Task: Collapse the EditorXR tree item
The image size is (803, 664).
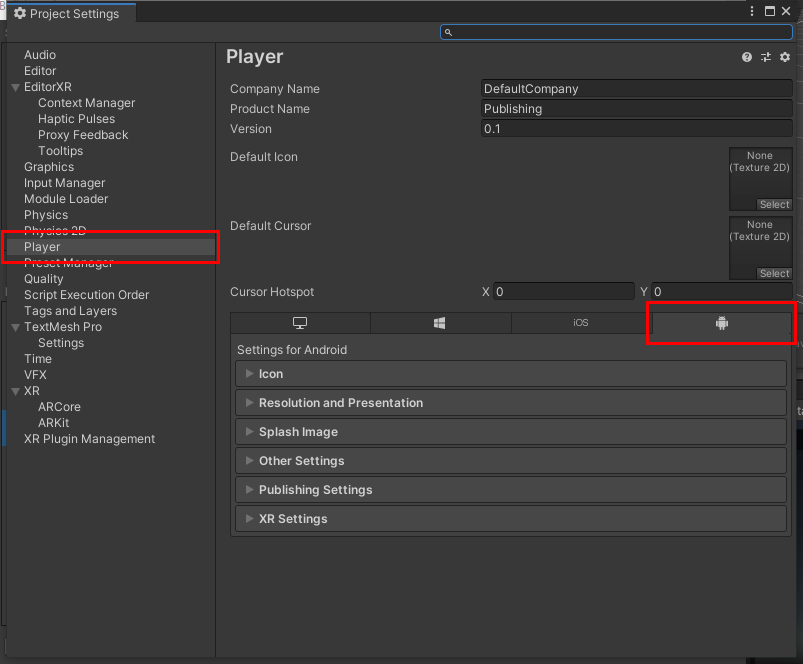Action: click(x=14, y=86)
